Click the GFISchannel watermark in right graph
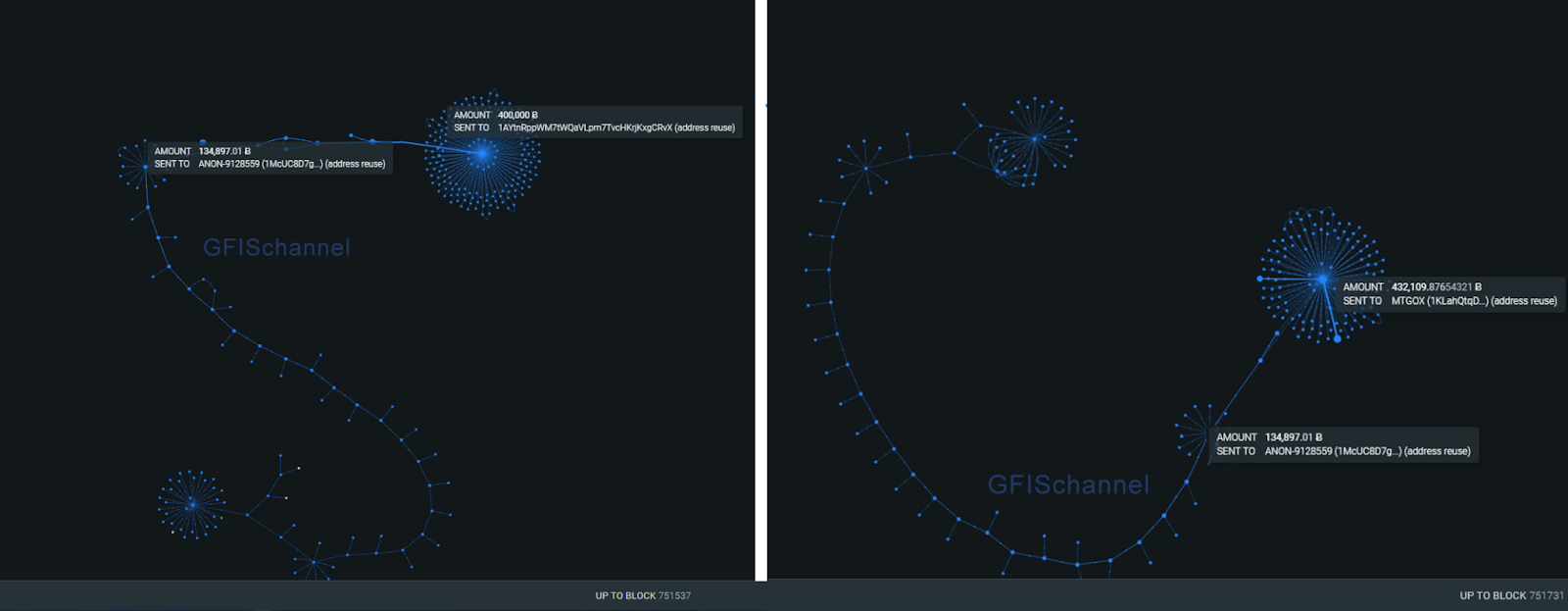Screen dimensions: 1568x611 [1068, 484]
